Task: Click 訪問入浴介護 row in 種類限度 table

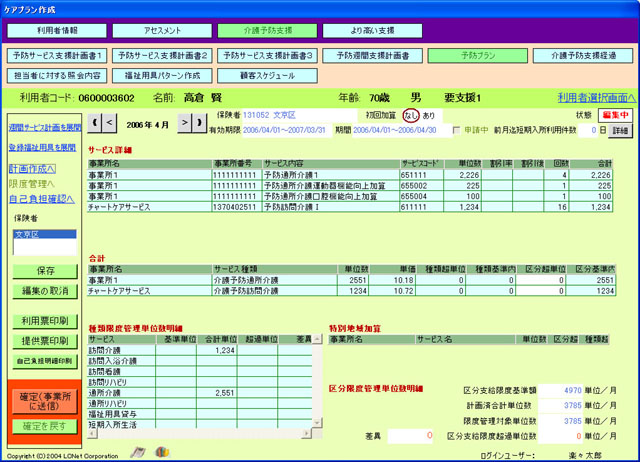Action: coord(200,361)
